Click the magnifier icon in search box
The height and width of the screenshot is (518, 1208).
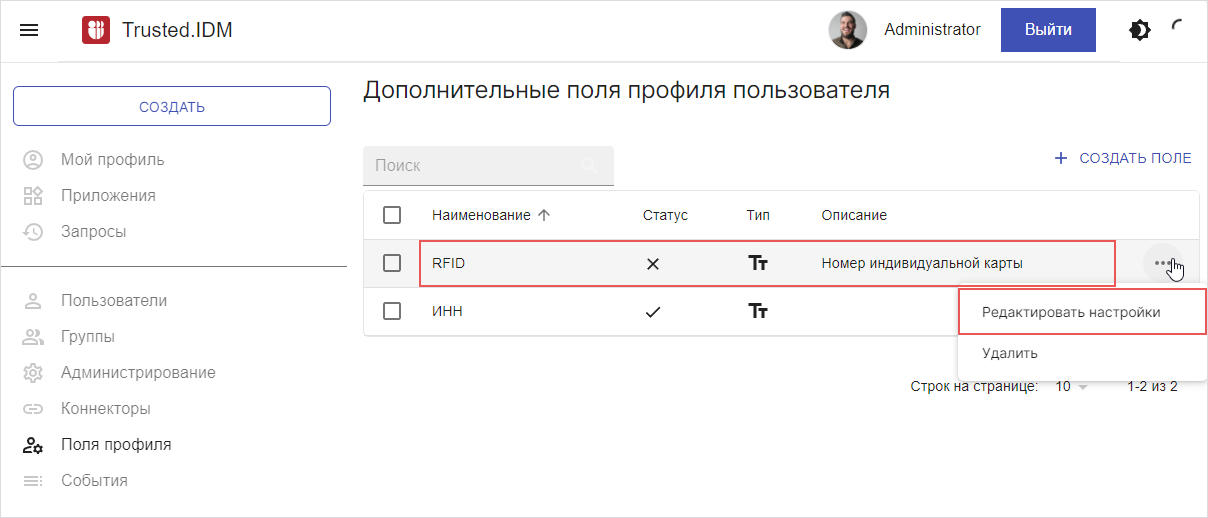(590, 166)
